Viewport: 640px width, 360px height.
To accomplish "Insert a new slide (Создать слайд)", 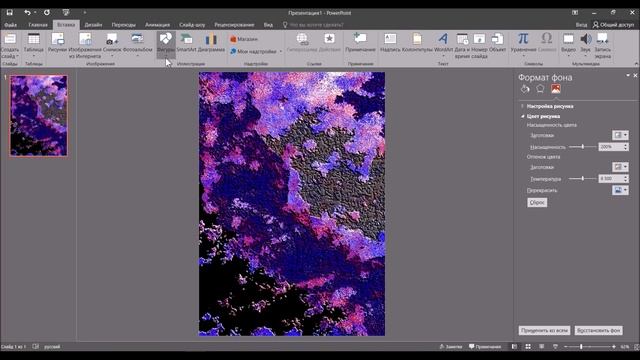I will tap(10, 46).
